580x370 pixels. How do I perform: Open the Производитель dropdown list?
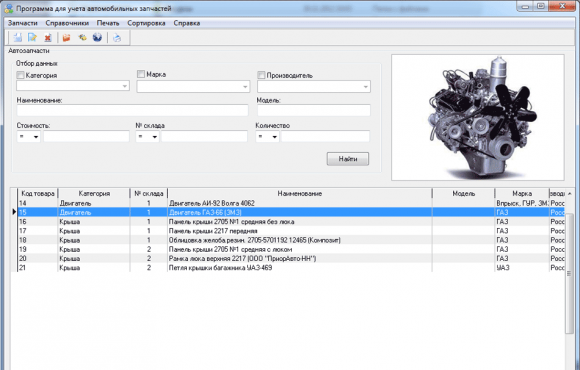click(314, 87)
